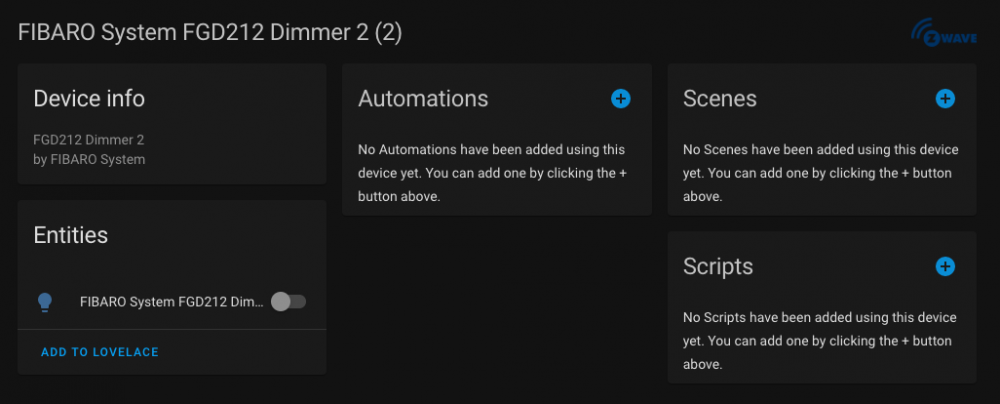The image size is (1000, 404).
Task: Click the 'No Scripts have been added' message
Action: click(820, 341)
